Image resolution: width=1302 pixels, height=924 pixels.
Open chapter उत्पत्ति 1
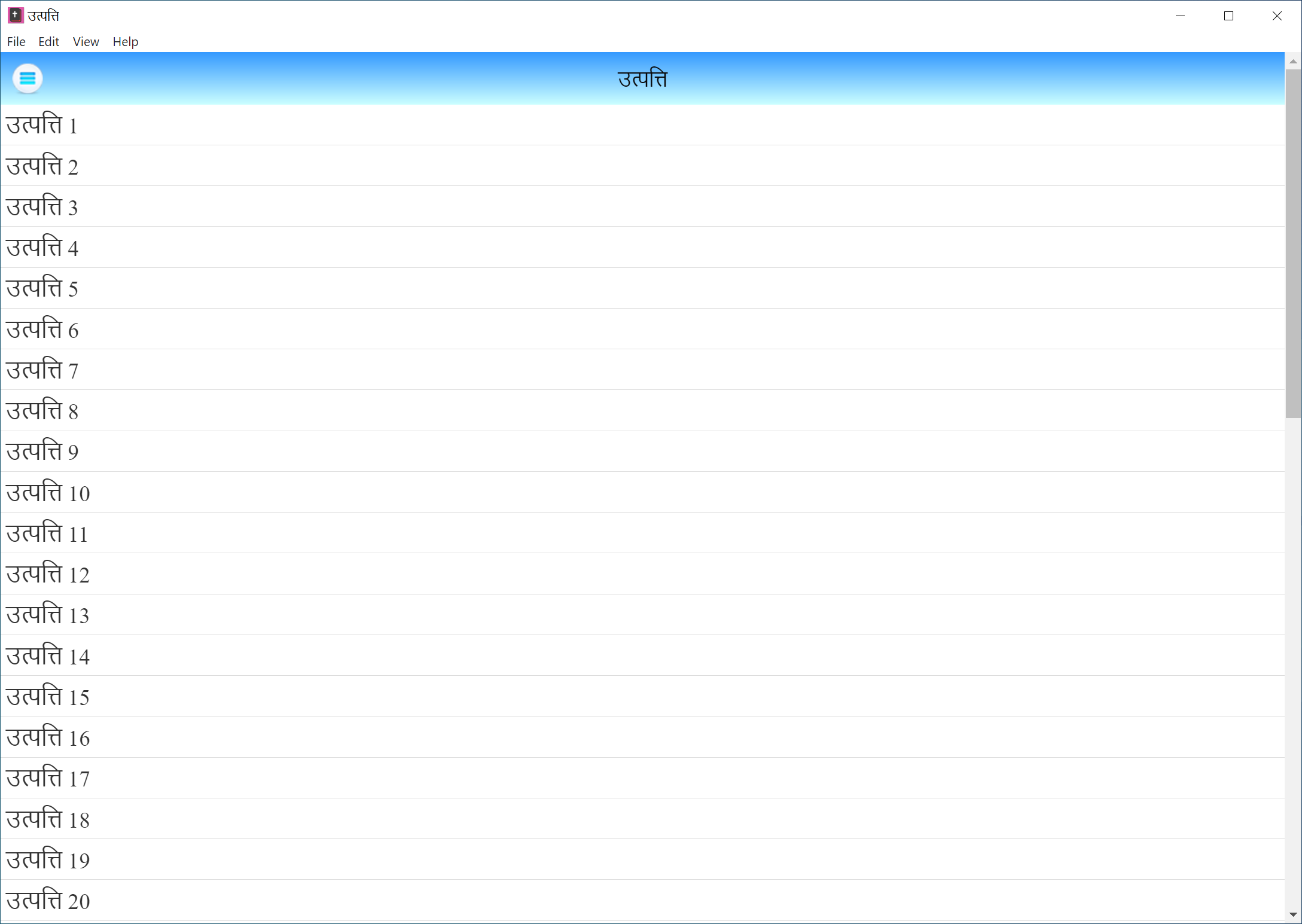42,126
